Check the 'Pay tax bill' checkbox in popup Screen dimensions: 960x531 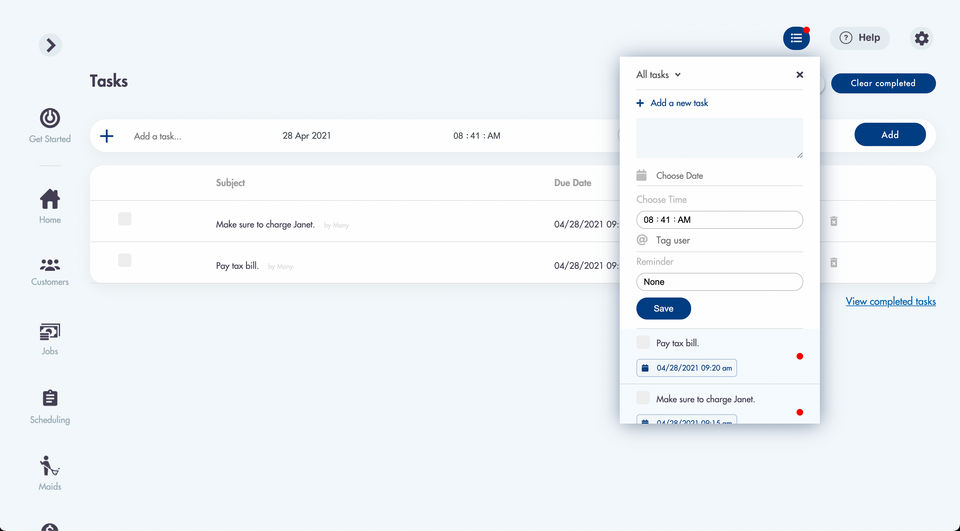click(x=643, y=342)
